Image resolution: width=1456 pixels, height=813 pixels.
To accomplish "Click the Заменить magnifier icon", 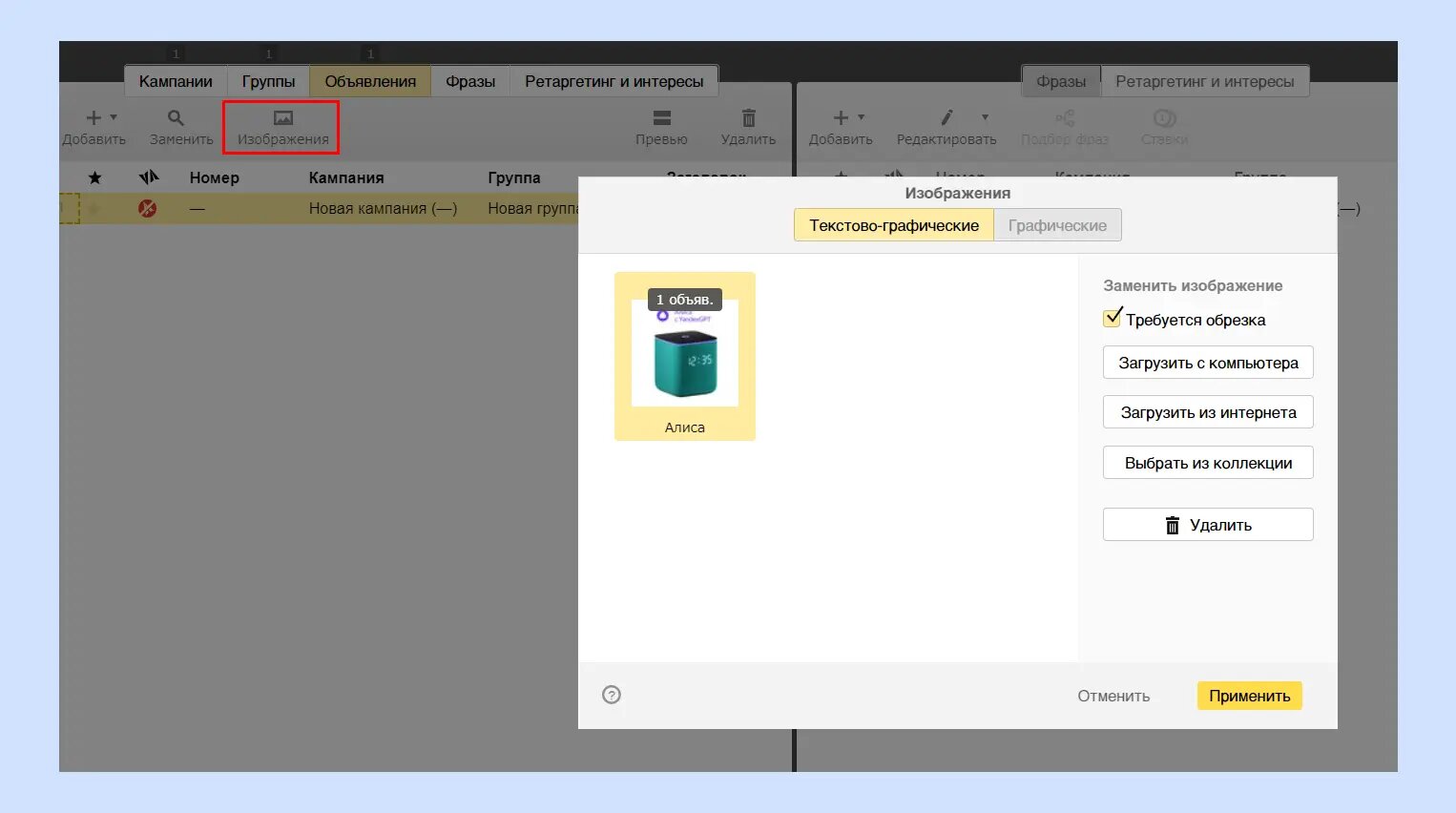I will 176,117.
